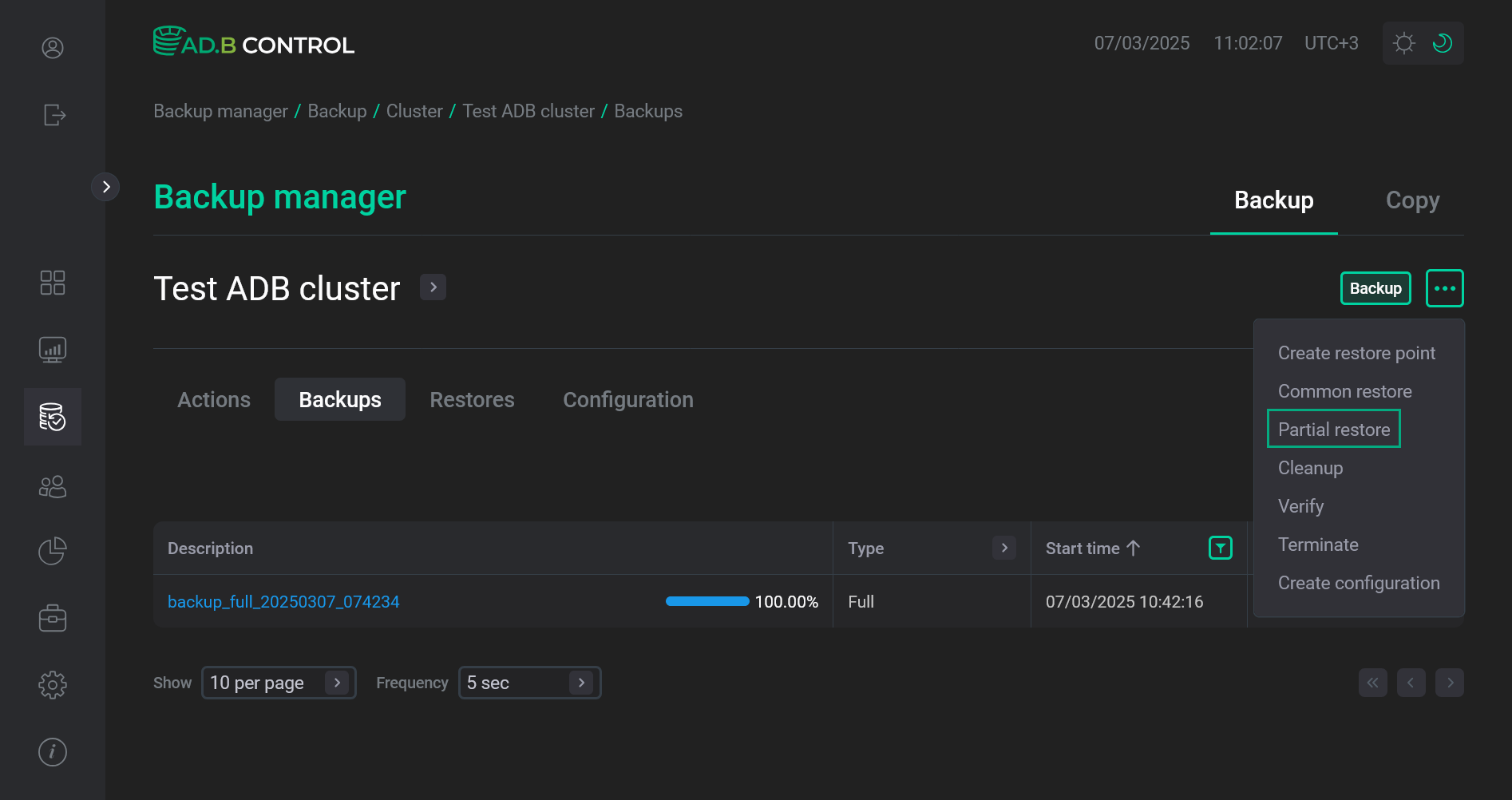Open the dashboard grid icon
The width and height of the screenshot is (1512, 800).
[x=53, y=283]
